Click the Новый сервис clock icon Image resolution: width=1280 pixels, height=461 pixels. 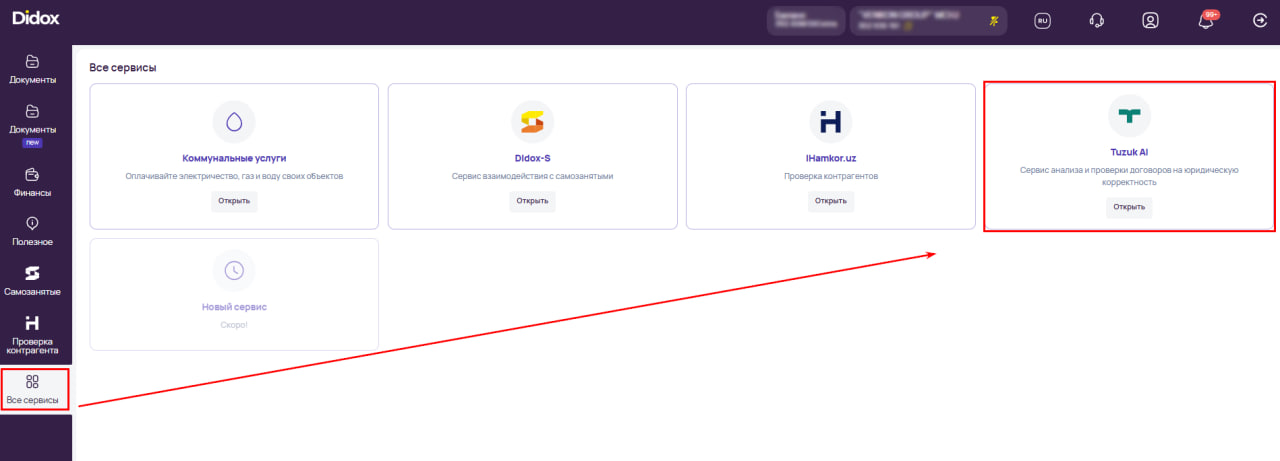point(234,270)
